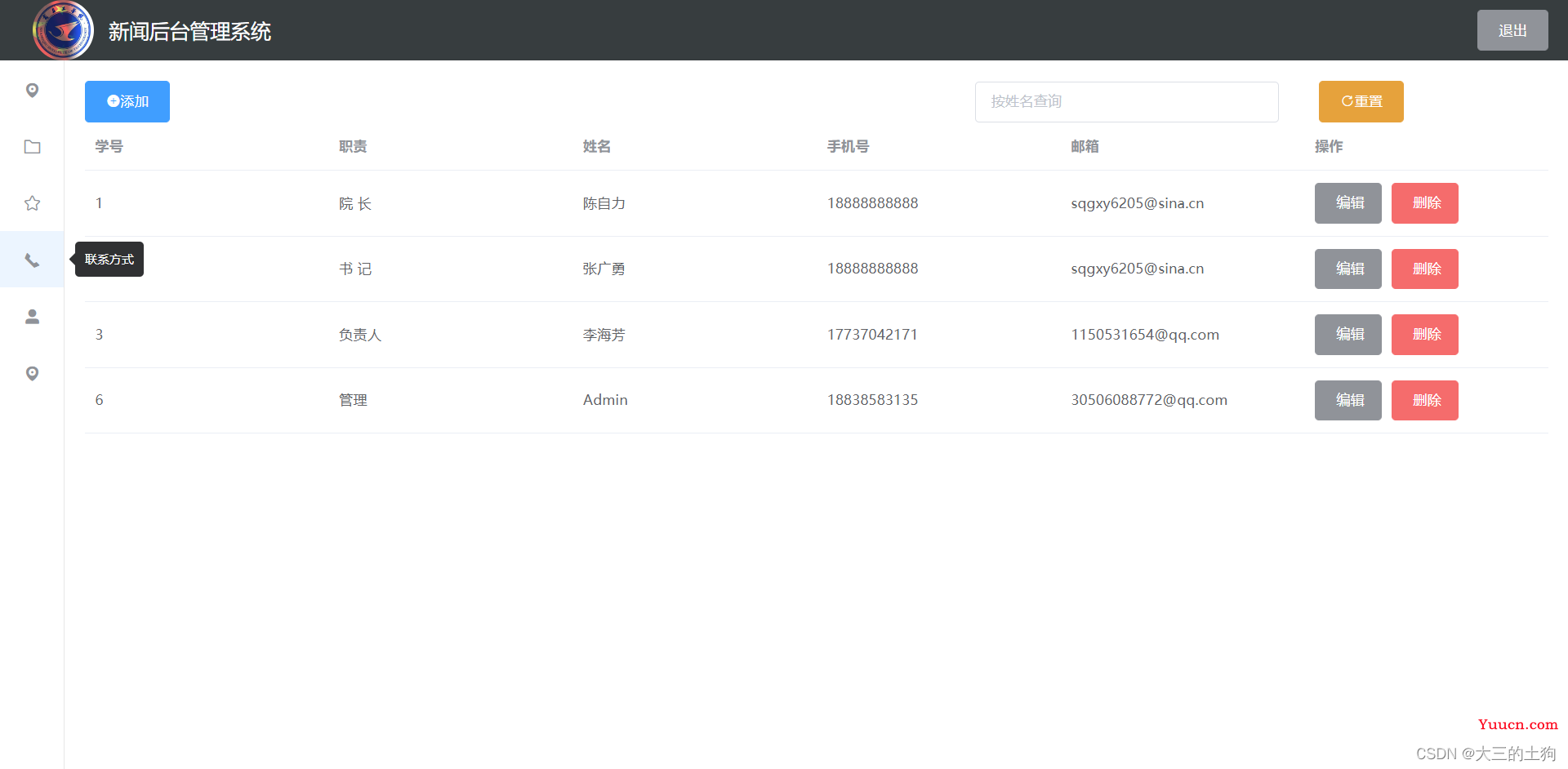This screenshot has width=1568, height=769.
Task: Click 学号 value 1
Action: click(x=99, y=203)
